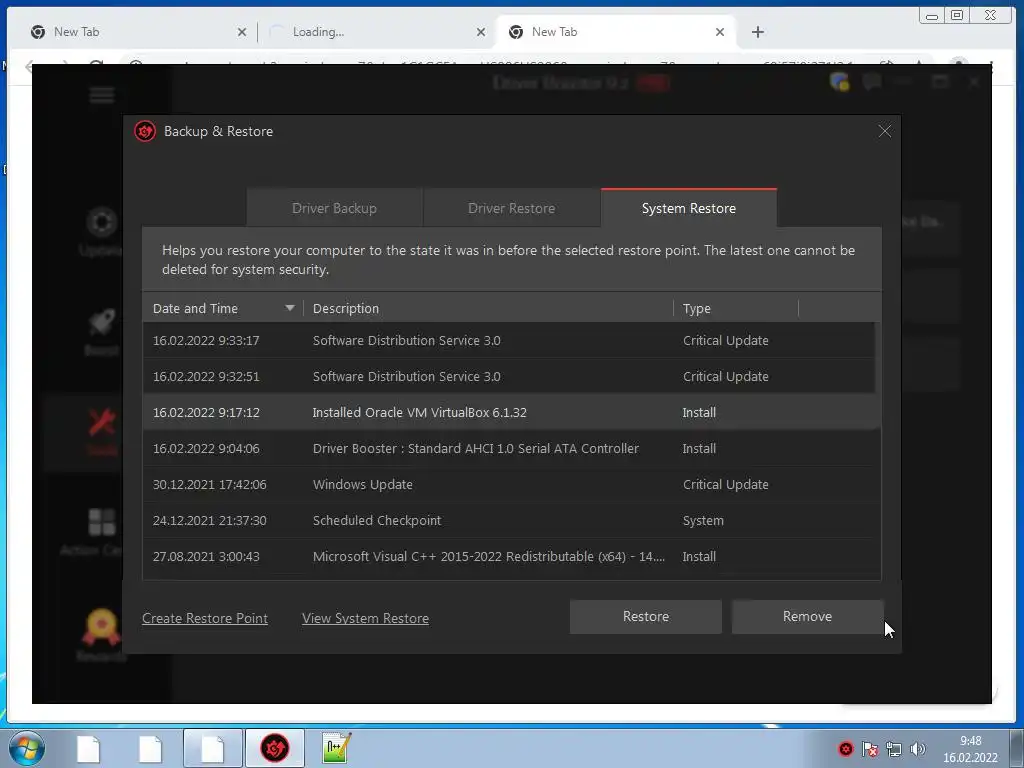Viewport: 1024px width, 768px height.
Task: Click the Driver Booster shield gift icon
Action: coord(839,82)
